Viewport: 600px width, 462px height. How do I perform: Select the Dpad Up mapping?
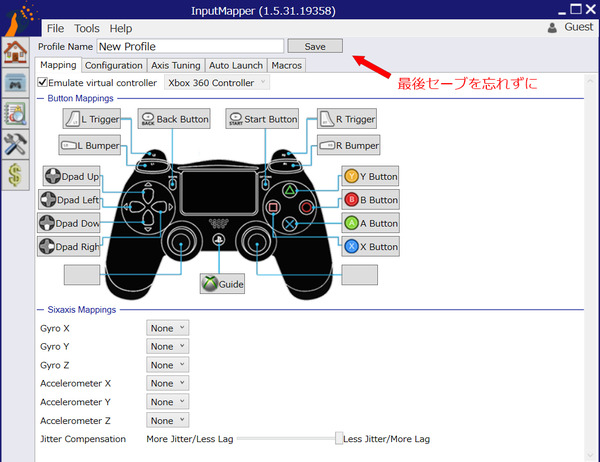[x=72, y=176]
